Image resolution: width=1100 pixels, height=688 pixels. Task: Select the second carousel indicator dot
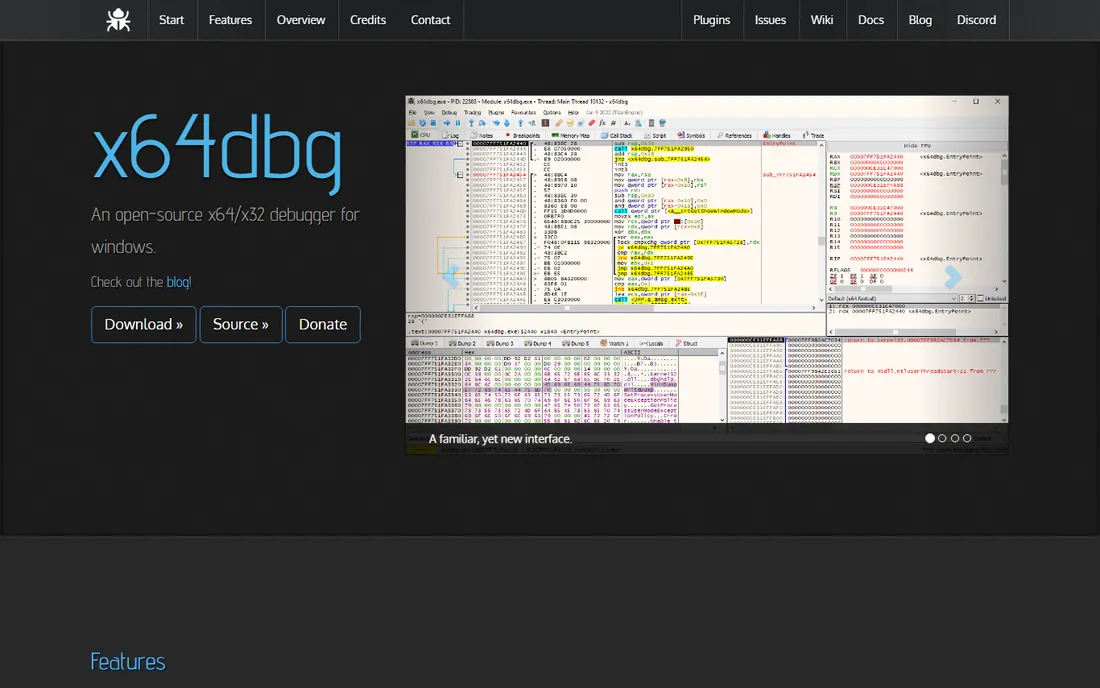942,438
